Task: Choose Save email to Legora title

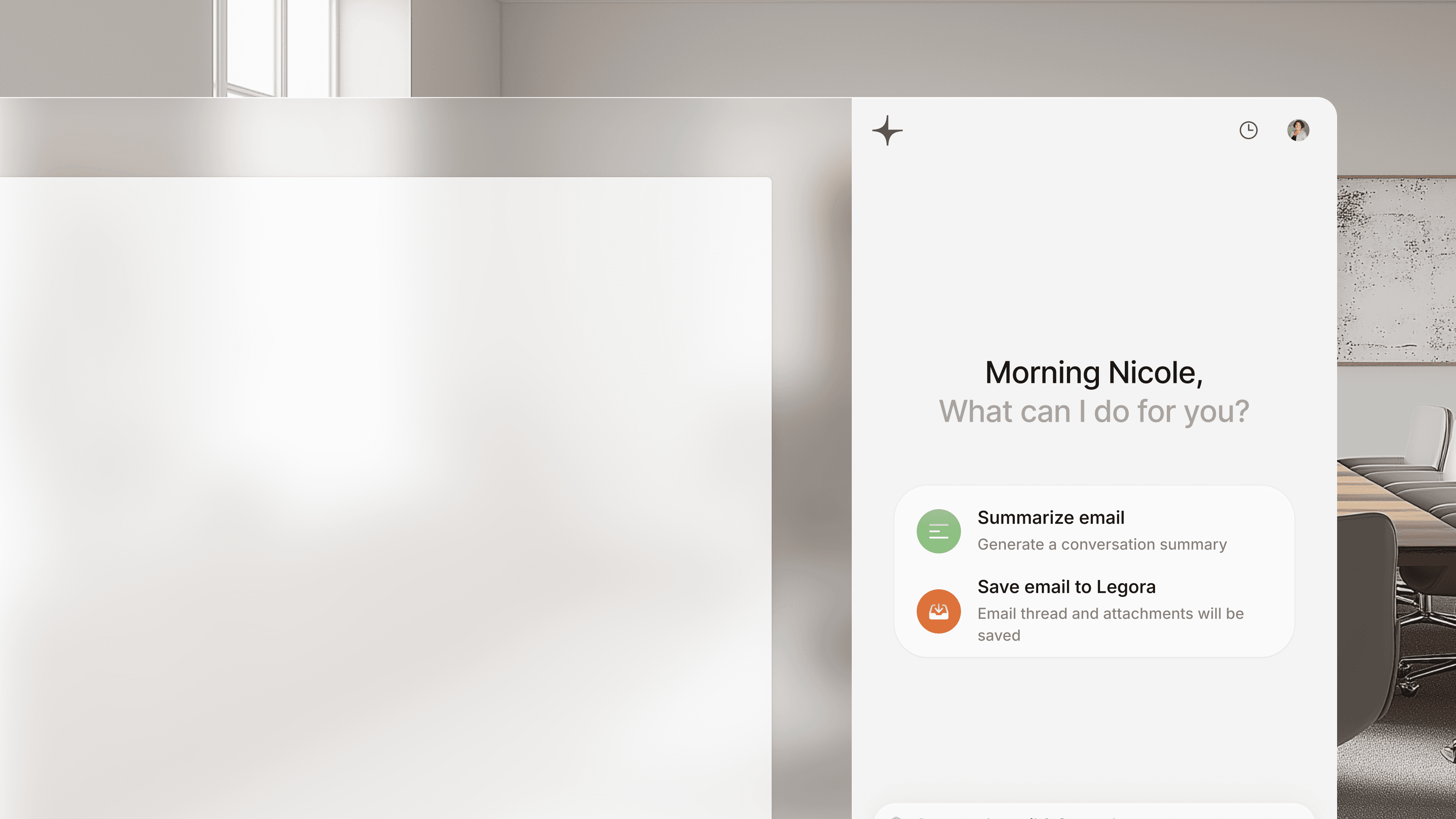Action: [x=1066, y=587]
